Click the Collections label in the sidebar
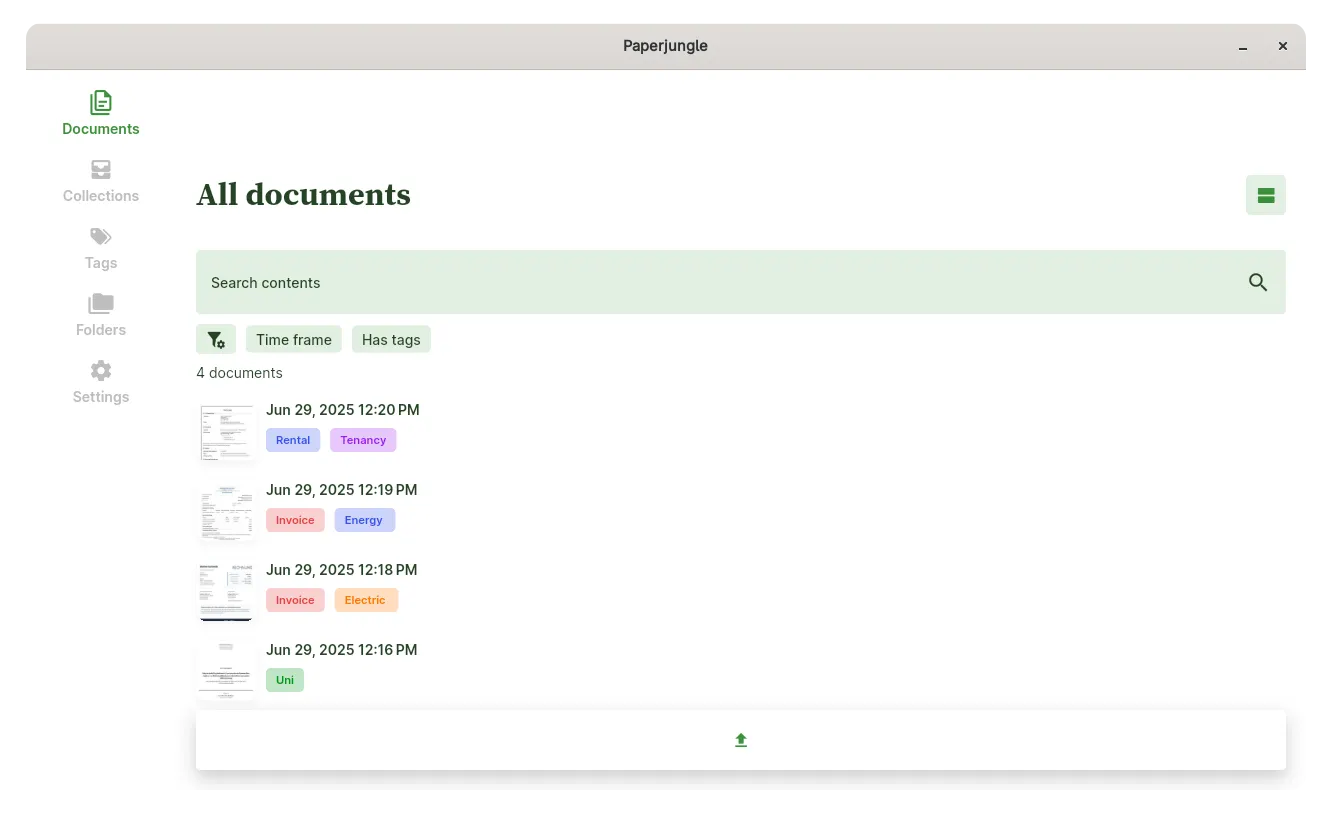This screenshot has height=819, width=1332. click(101, 196)
